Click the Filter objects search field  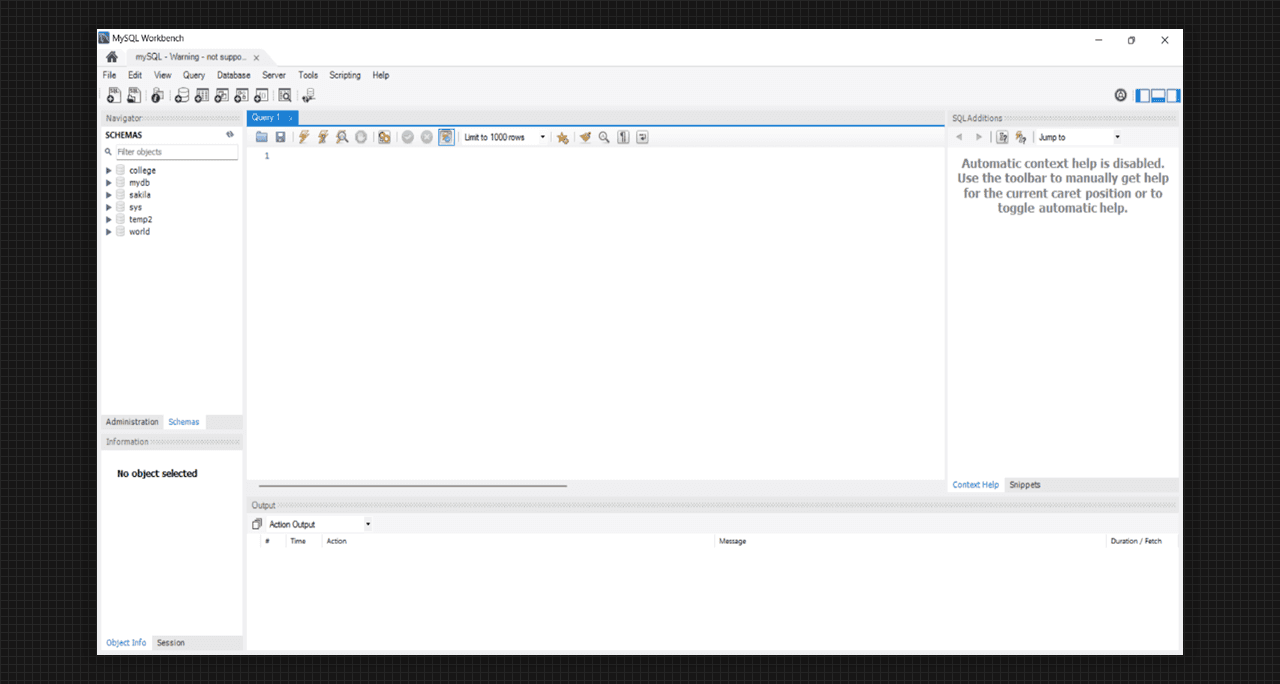(x=176, y=152)
